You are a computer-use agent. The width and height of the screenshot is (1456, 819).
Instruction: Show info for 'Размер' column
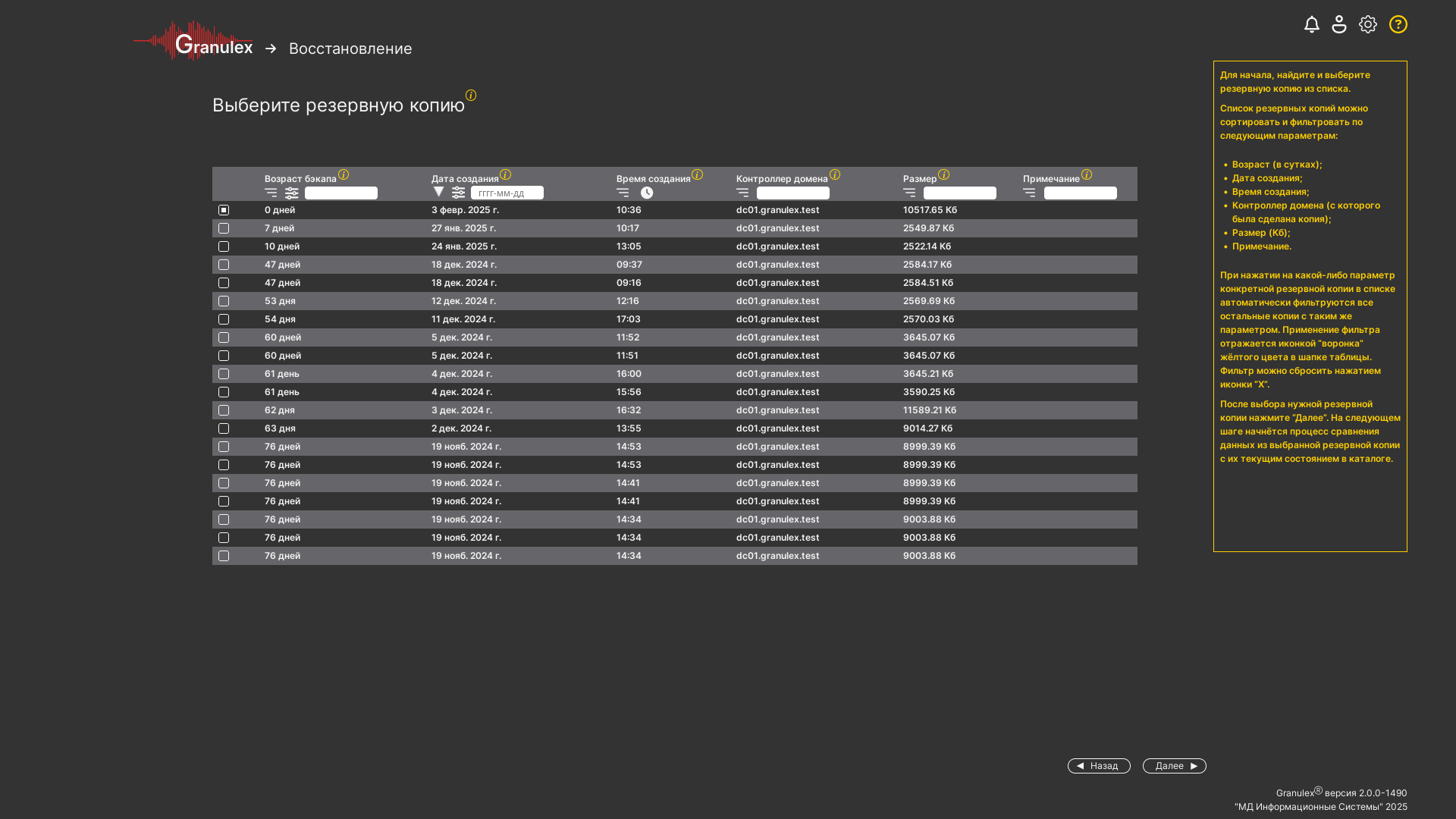click(944, 174)
